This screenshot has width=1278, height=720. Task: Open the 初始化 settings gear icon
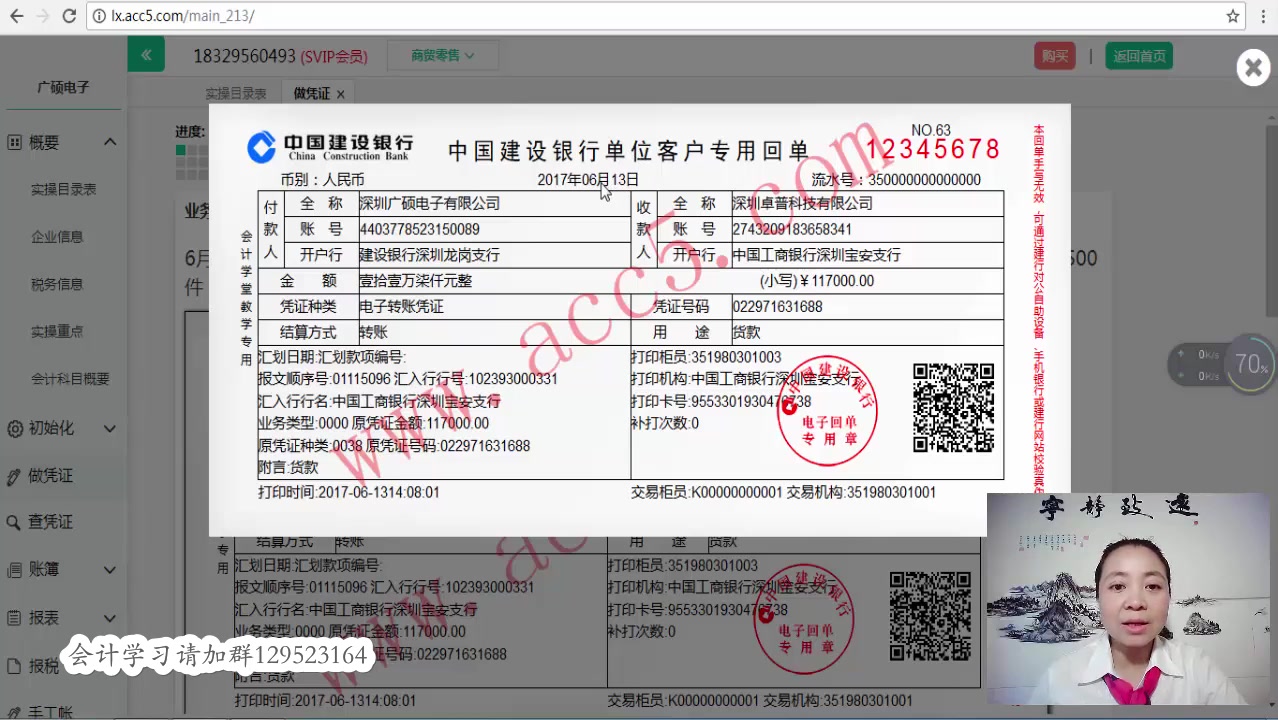15,429
